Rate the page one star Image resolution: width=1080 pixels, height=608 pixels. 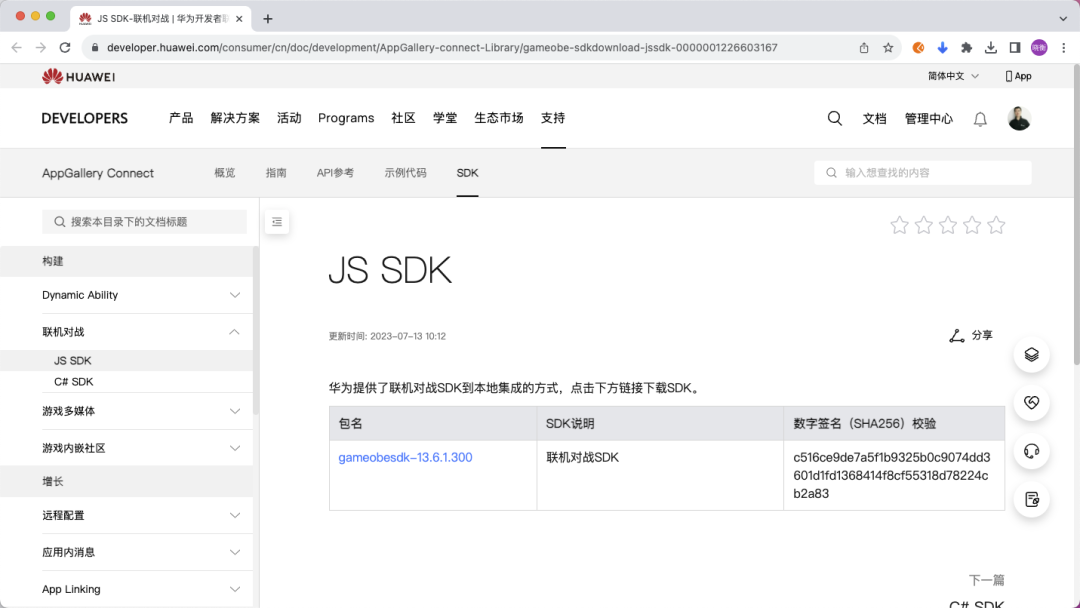point(899,225)
